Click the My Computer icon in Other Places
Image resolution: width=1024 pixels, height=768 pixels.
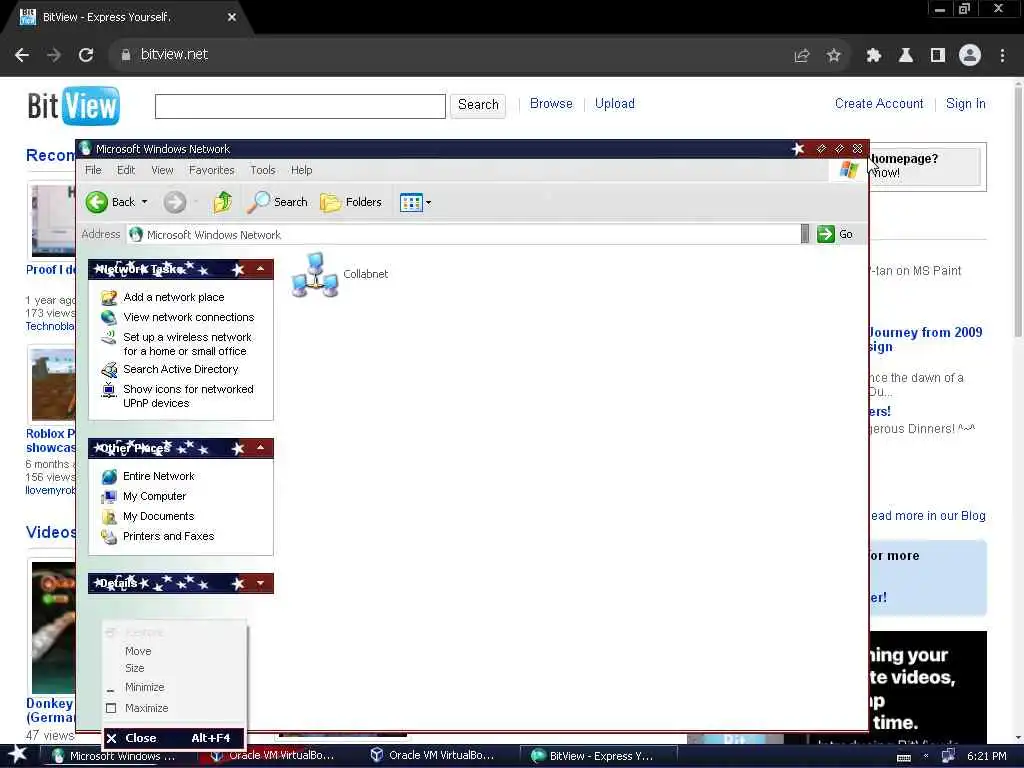coord(109,497)
